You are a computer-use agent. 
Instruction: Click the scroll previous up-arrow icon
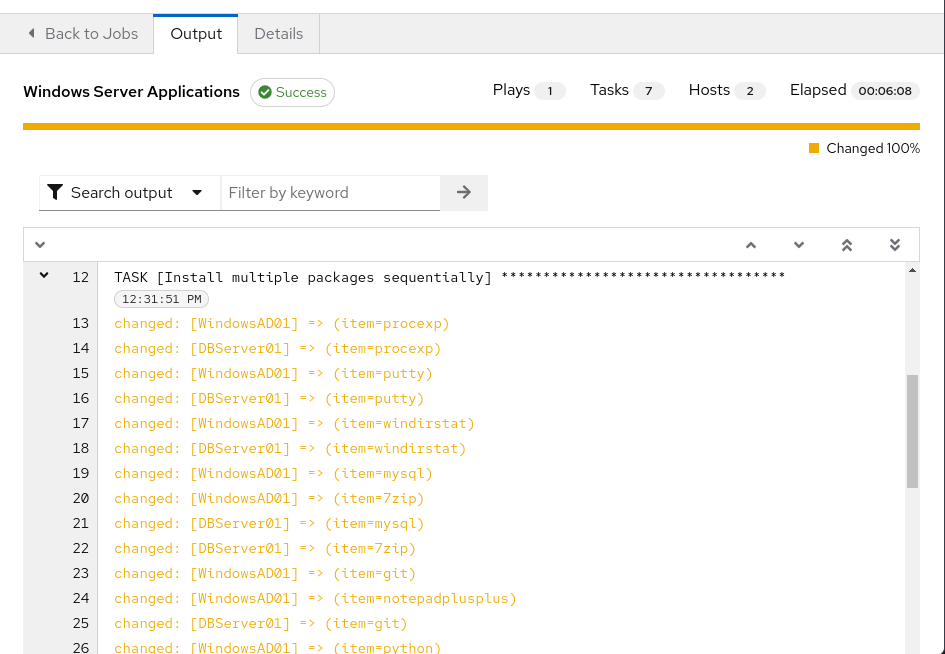751,245
